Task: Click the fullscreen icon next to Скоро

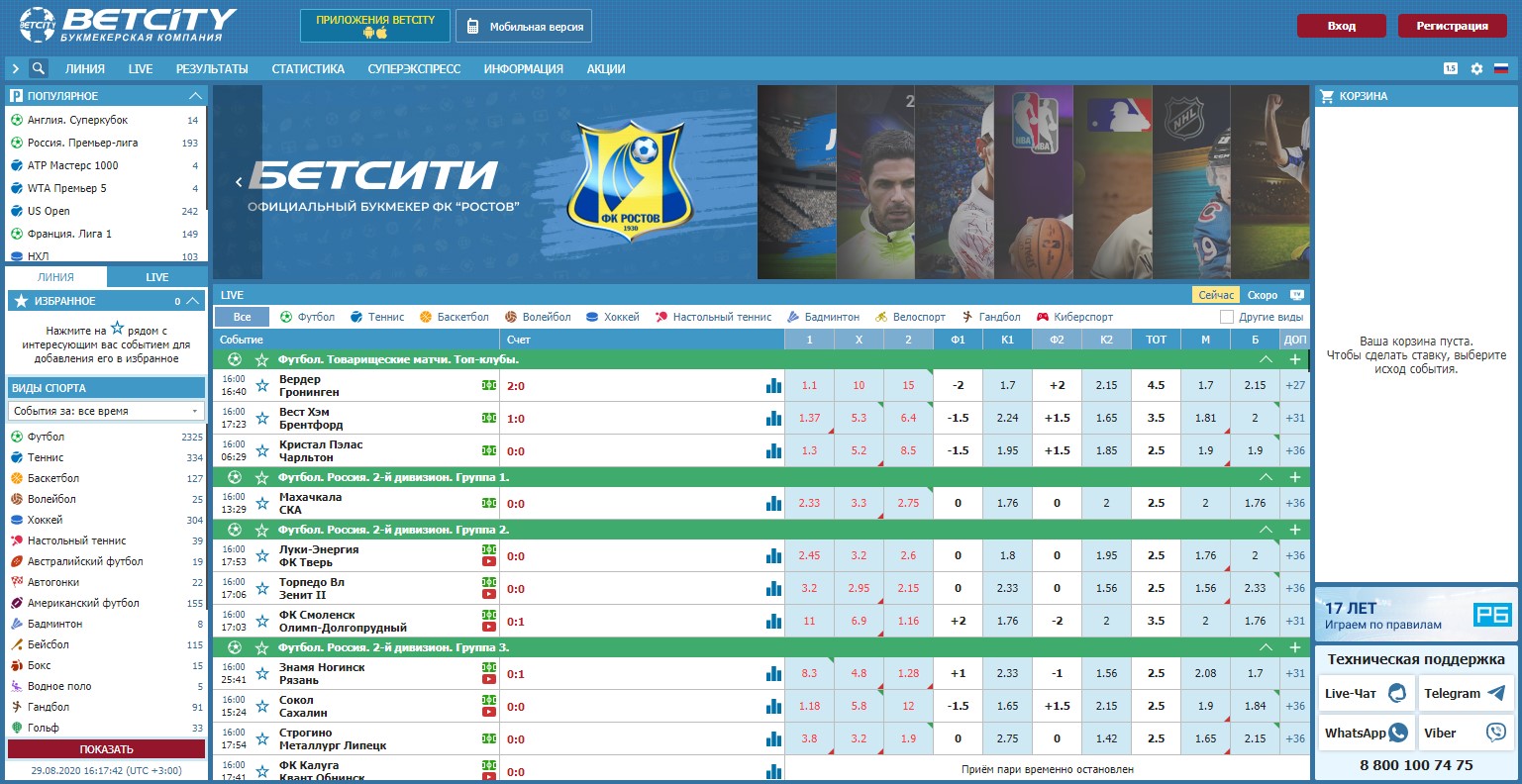Action: (1297, 295)
